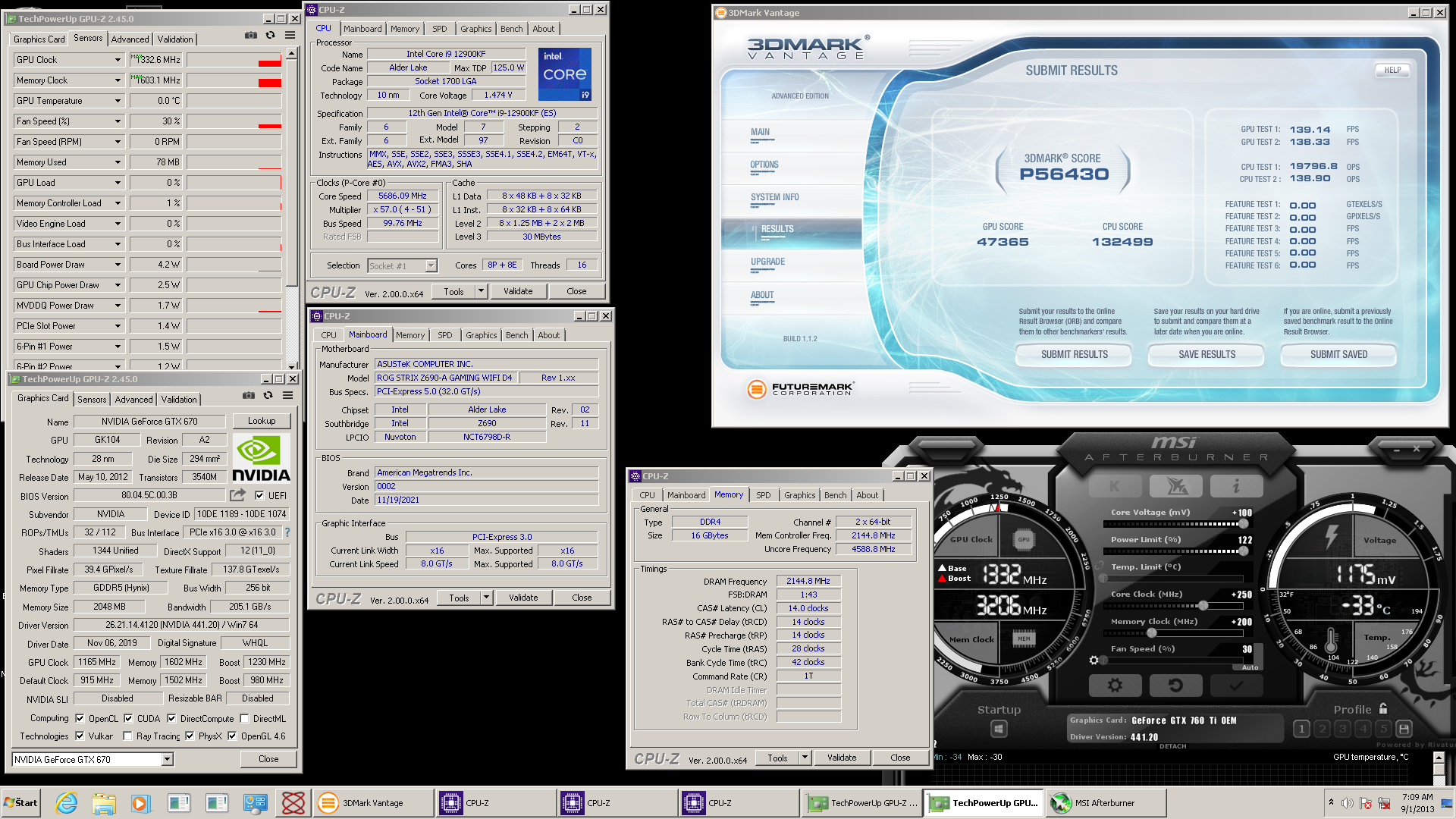Screen dimensions: 1456x819
Task: Expand the GPU Clock sensor dropdown
Action: click(118, 59)
